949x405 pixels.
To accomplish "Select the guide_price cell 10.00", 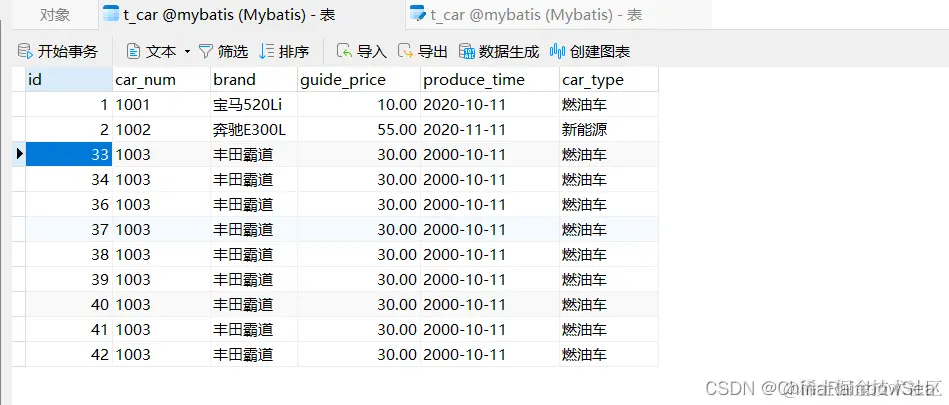I will point(359,105).
